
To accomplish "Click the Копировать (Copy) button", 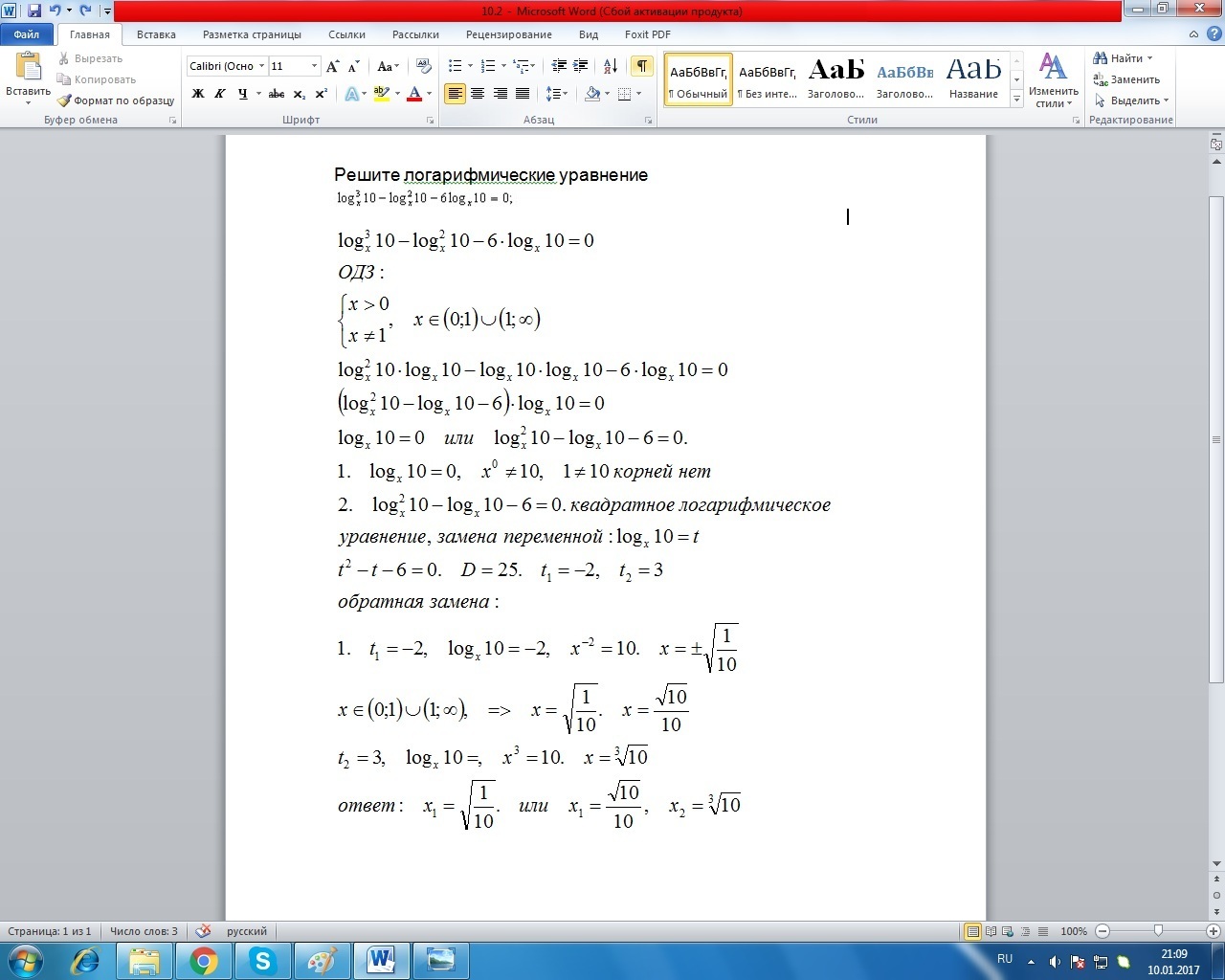I will [97, 79].
